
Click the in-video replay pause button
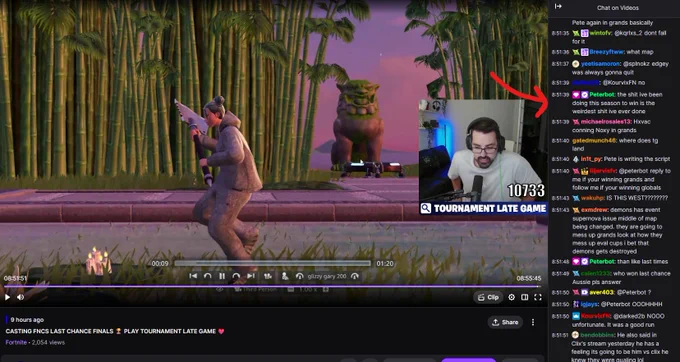click(x=222, y=276)
